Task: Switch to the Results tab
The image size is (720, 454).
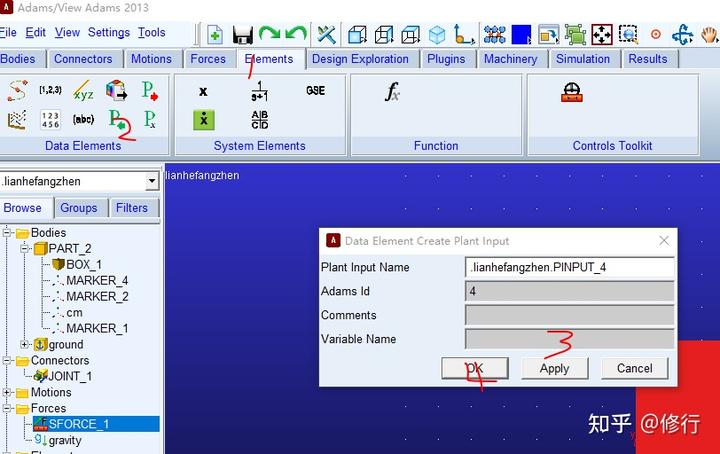Action: pyautogui.click(x=647, y=59)
